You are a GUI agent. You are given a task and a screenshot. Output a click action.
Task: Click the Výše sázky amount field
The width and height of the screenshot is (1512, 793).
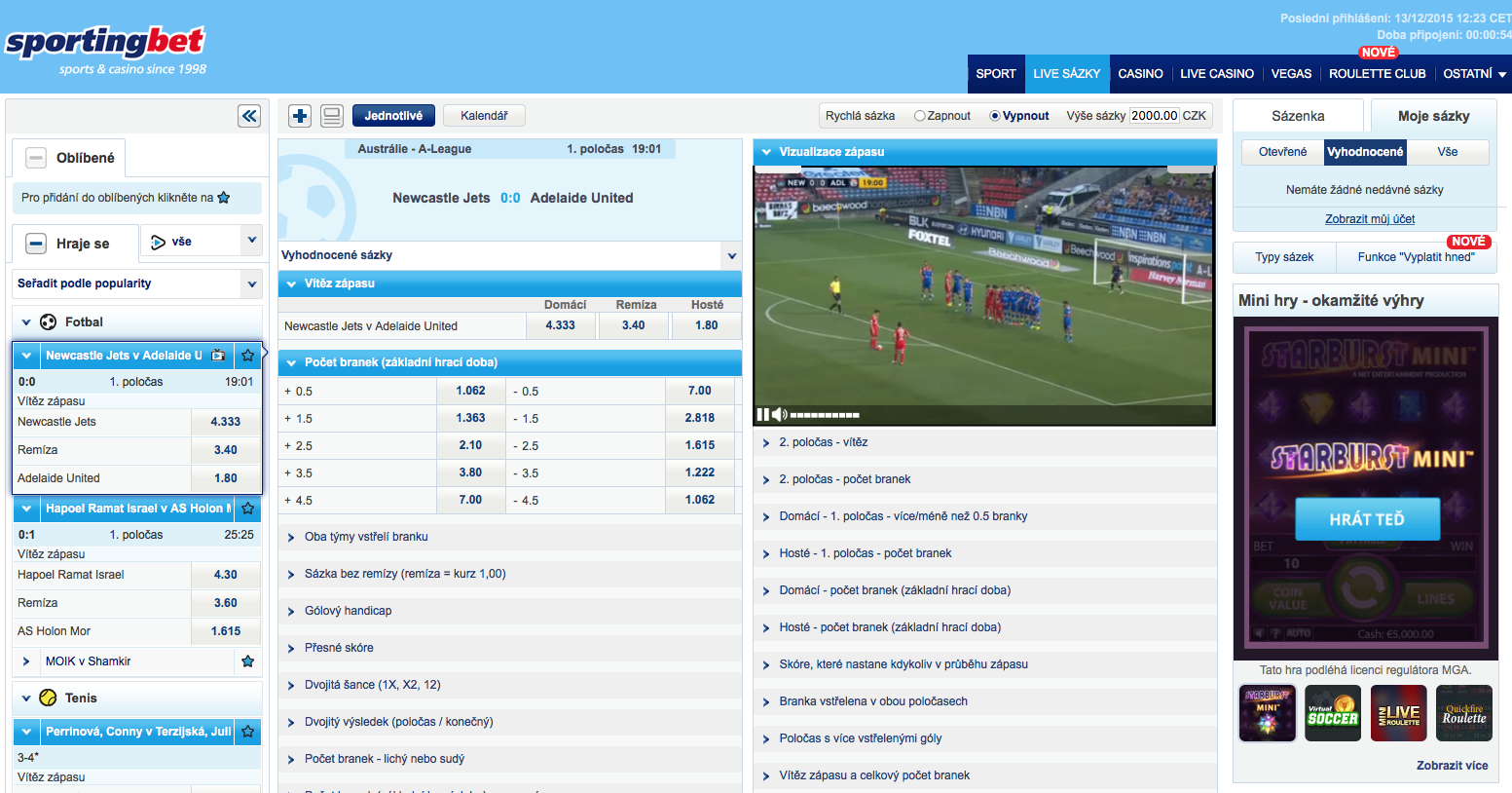[1155, 116]
